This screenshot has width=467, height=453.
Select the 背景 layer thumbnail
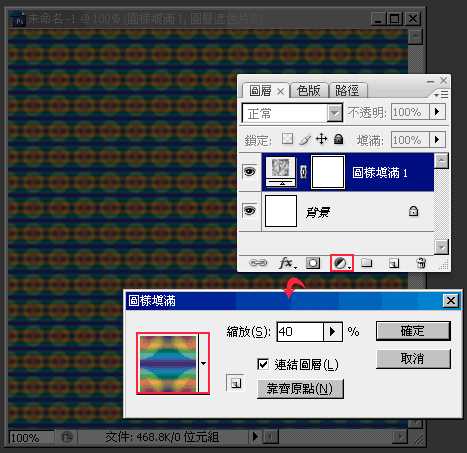[x=281, y=211]
